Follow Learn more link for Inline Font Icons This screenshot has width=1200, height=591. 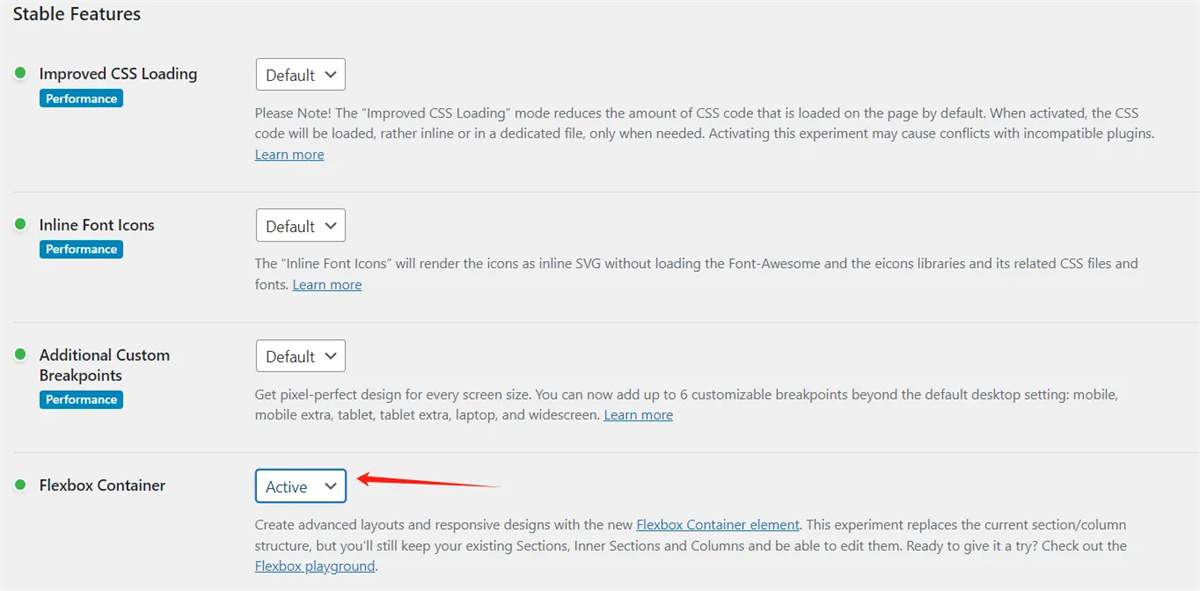[327, 284]
